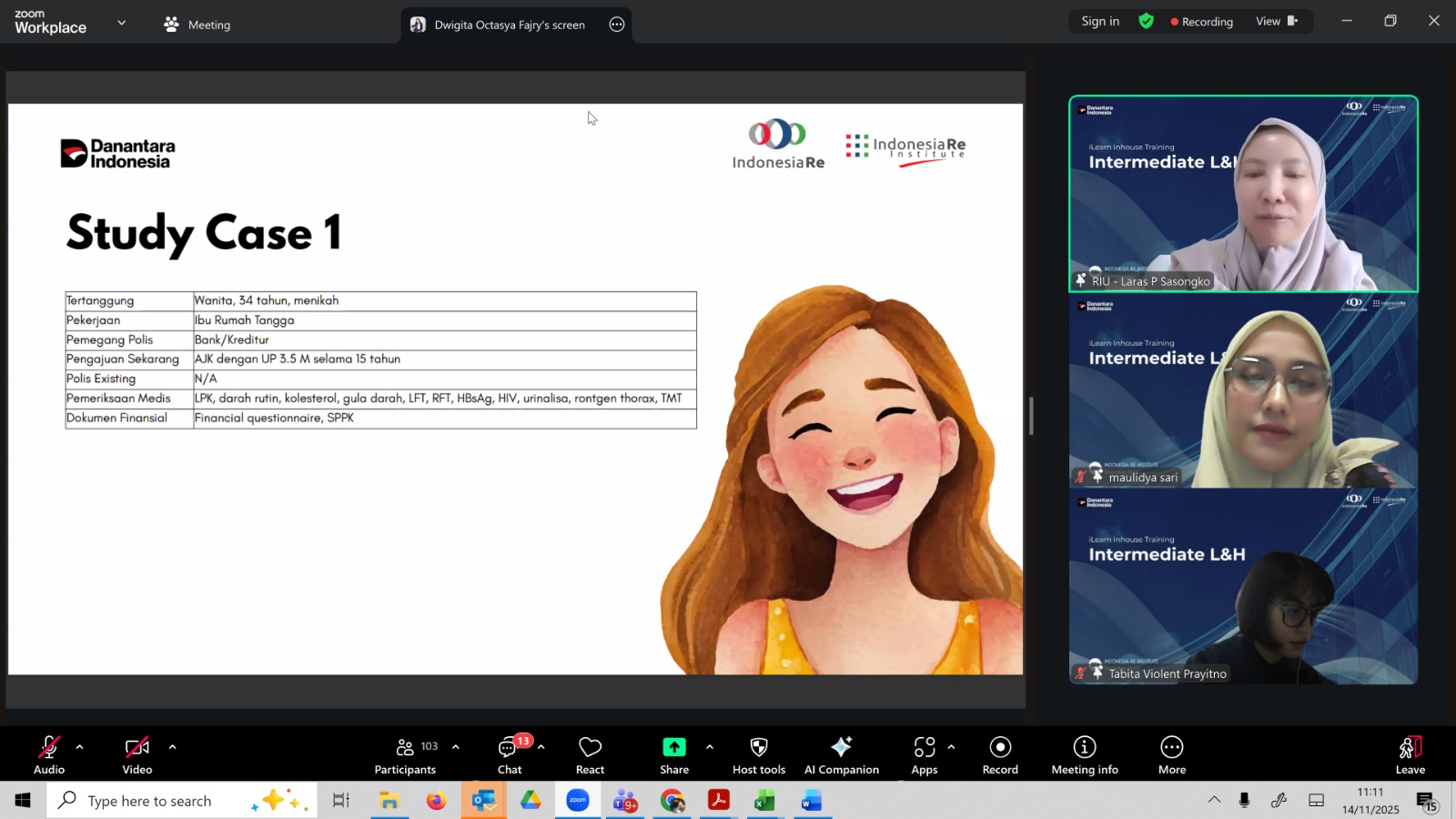Open the React emoji panel

(x=590, y=754)
